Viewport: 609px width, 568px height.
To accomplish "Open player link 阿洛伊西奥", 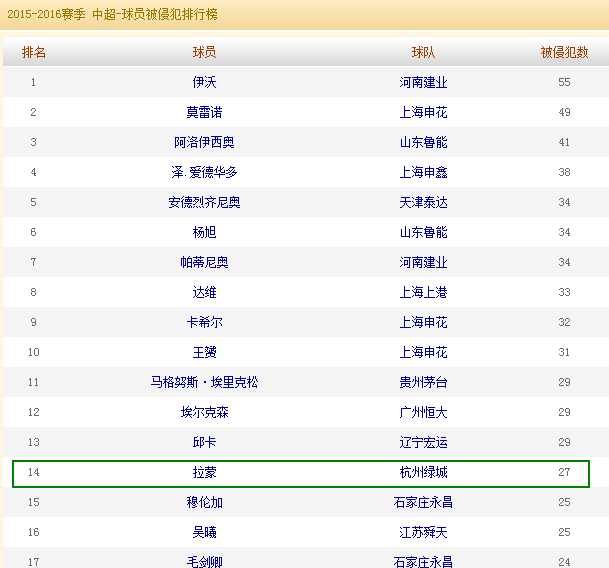I will pos(204,142).
